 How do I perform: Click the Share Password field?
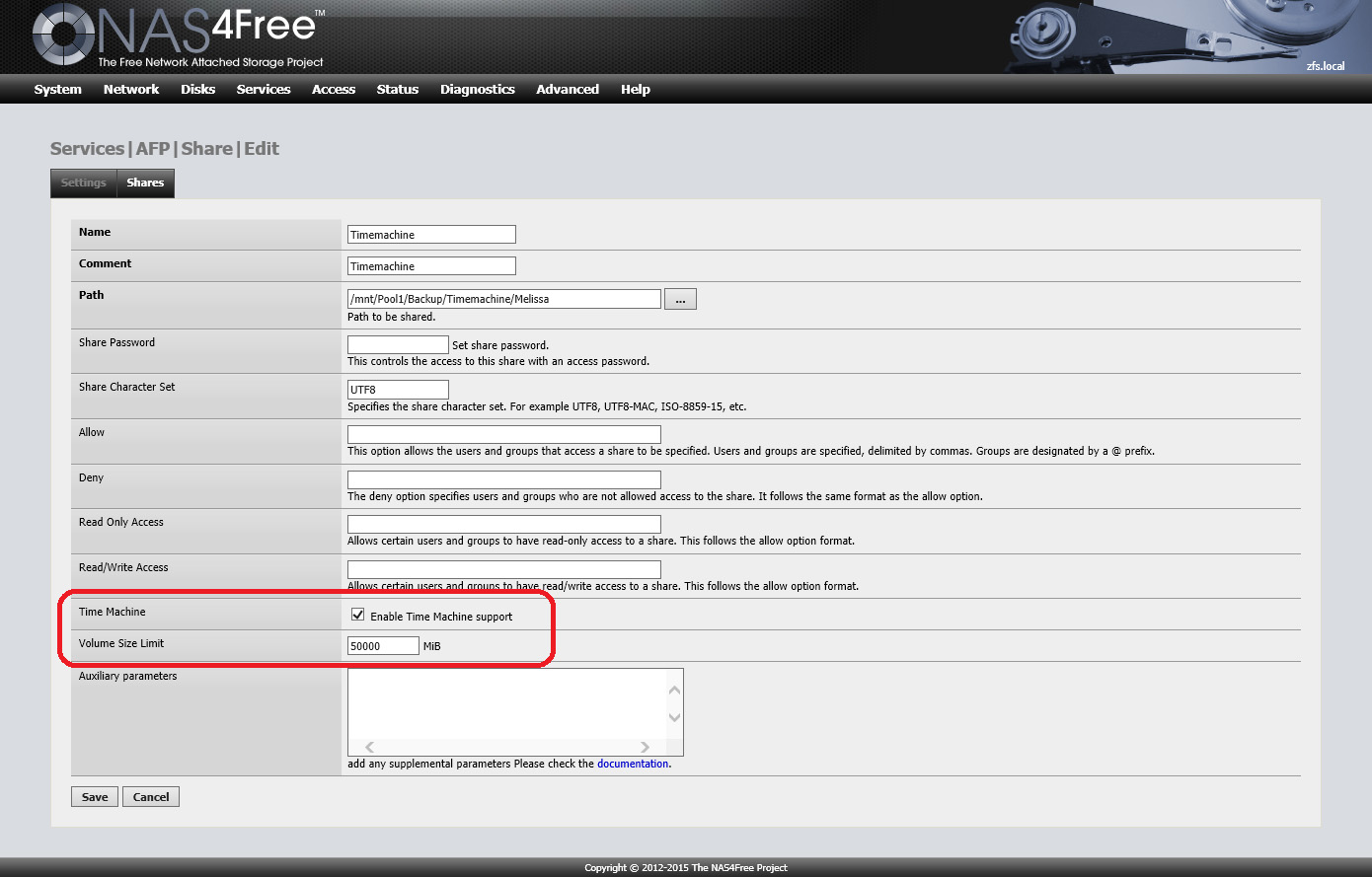tap(398, 344)
